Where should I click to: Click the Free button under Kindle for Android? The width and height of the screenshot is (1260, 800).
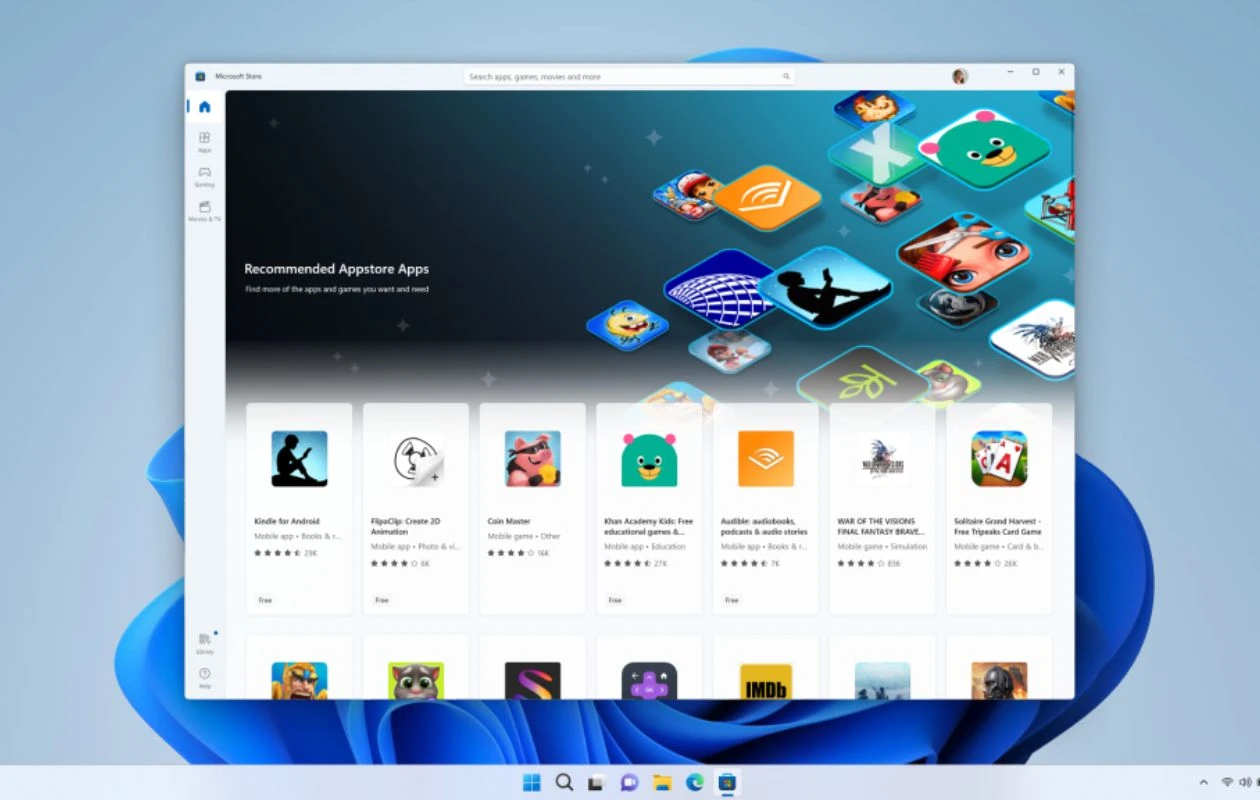[264, 599]
